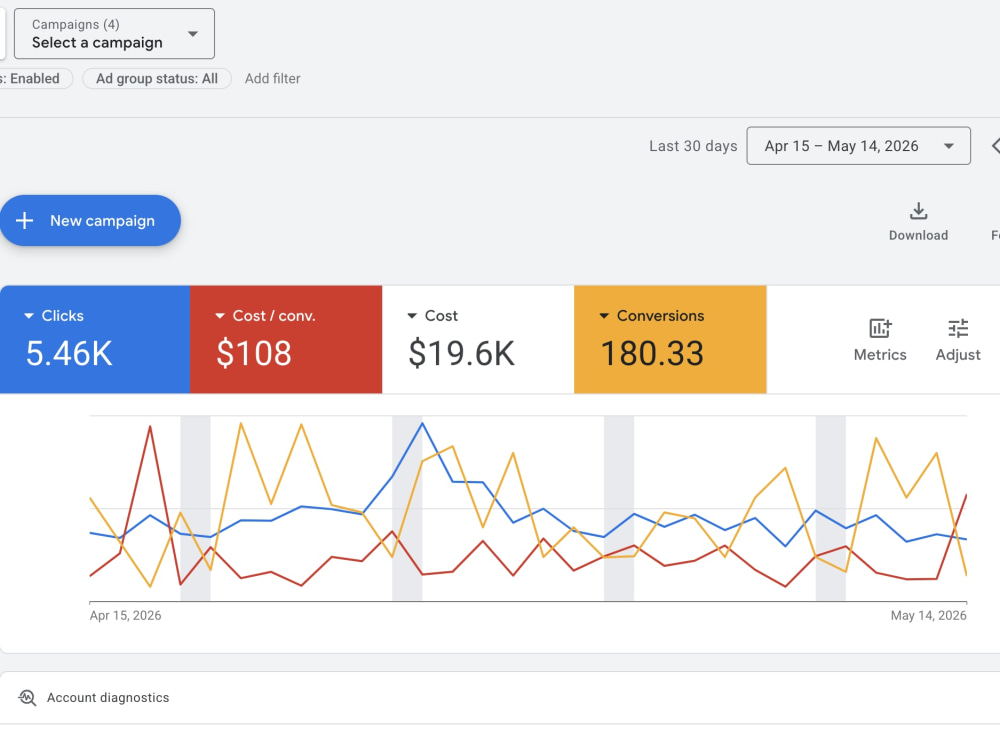This screenshot has height=750, width=1000.
Task: Click Add filter
Action: coord(272,78)
